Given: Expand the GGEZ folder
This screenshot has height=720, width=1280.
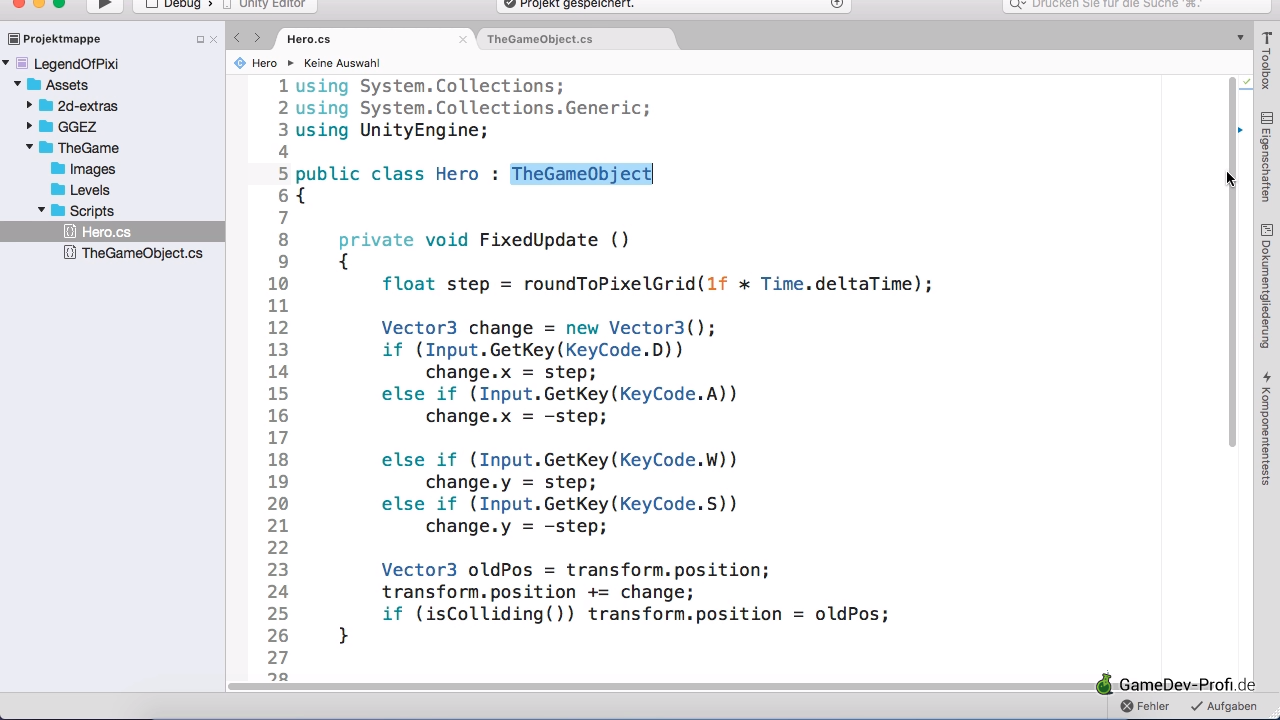Looking at the screenshot, I should 30,127.
